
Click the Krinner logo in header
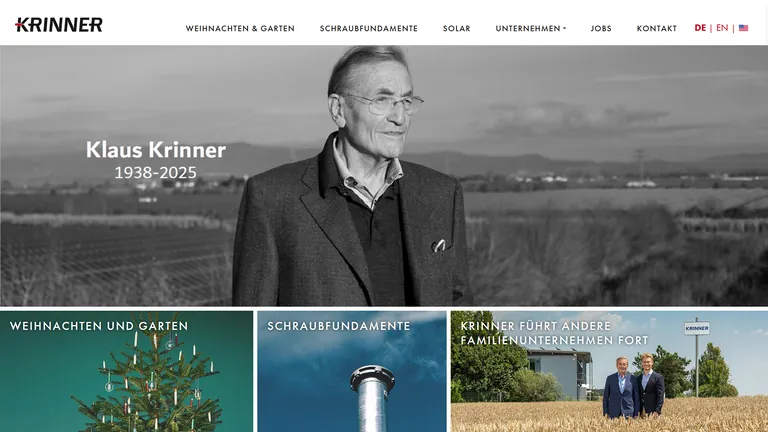[59, 24]
